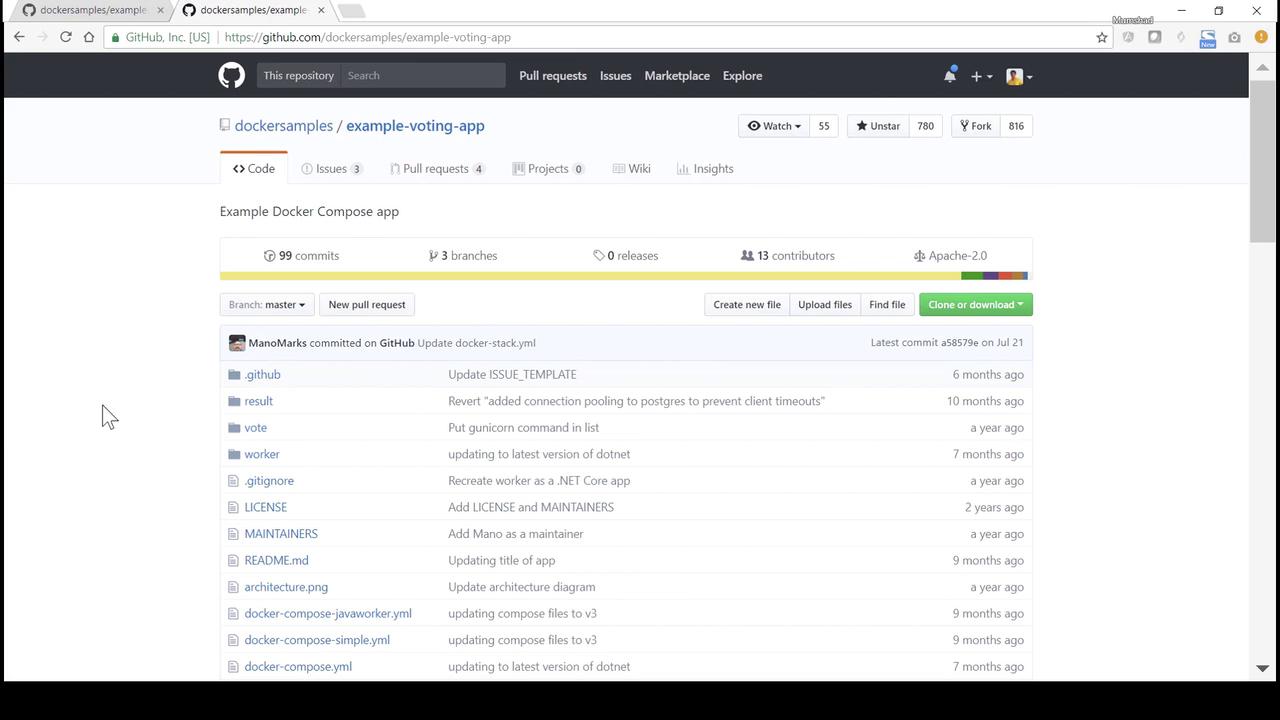Open the Branch: master dropdown
Viewport: 1280px width, 720px height.
[267, 305]
